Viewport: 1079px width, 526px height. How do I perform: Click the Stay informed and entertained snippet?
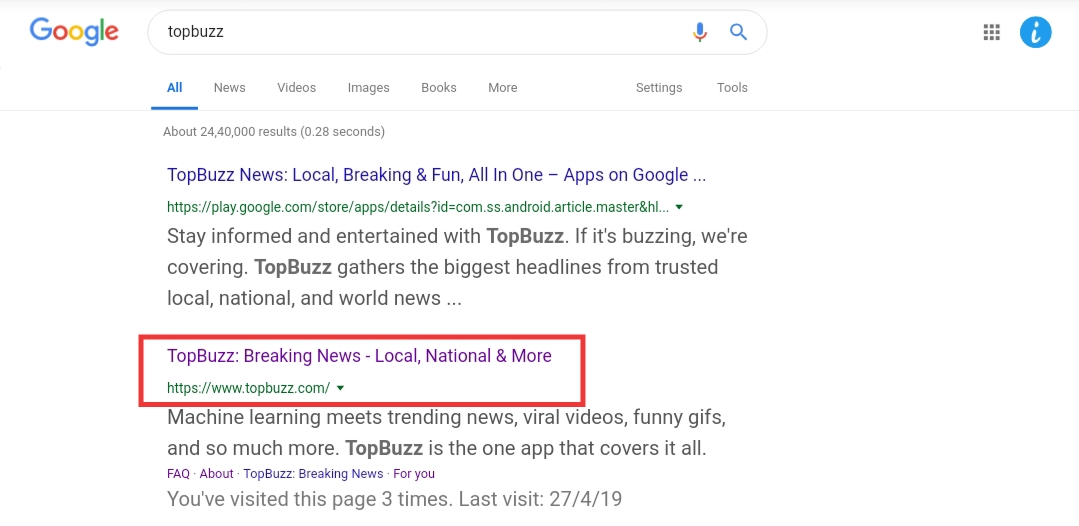pos(457,267)
